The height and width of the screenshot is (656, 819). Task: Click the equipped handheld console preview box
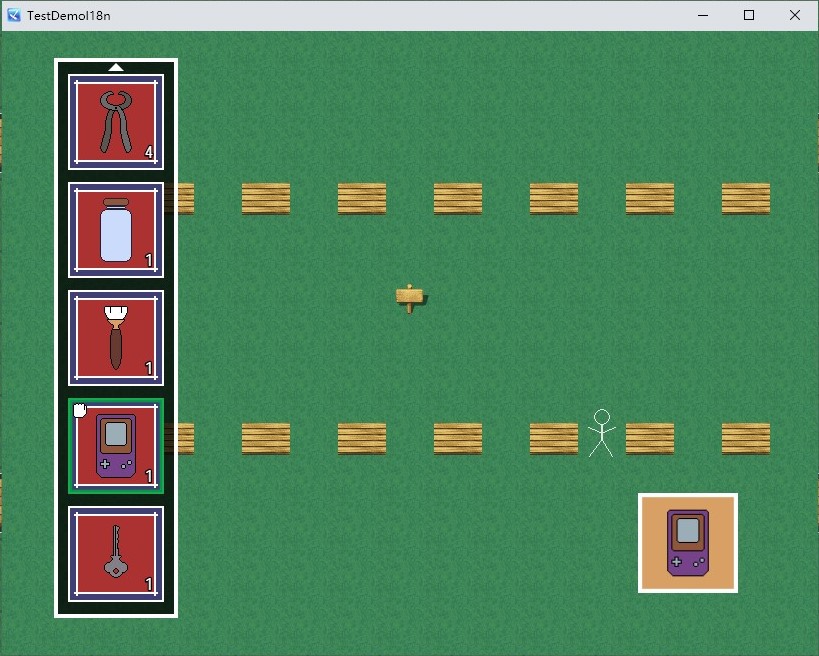click(688, 543)
